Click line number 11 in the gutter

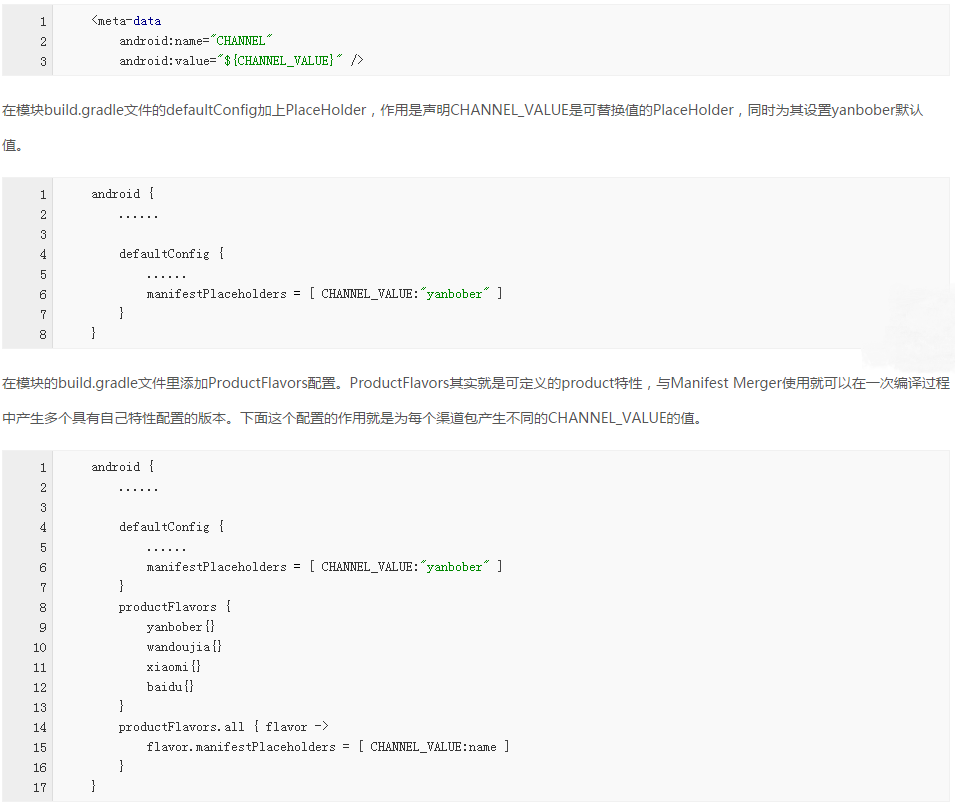click(x=40, y=667)
